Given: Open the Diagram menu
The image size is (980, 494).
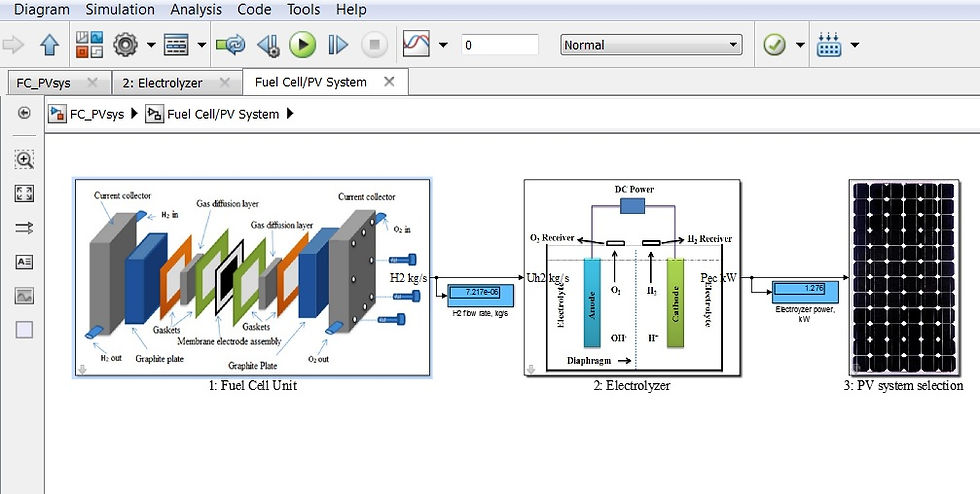Looking at the screenshot, I should coord(42,9).
